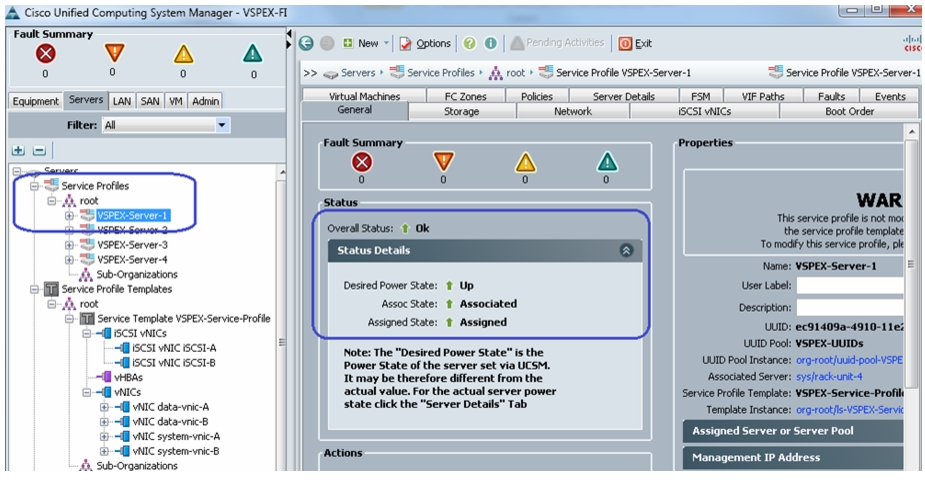Click the green Help question icon
Screen dimensions: 925x483
pos(470,43)
